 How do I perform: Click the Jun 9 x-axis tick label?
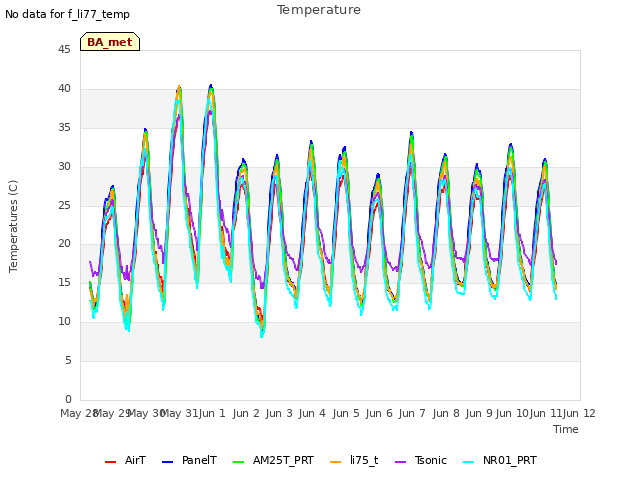coord(479,413)
